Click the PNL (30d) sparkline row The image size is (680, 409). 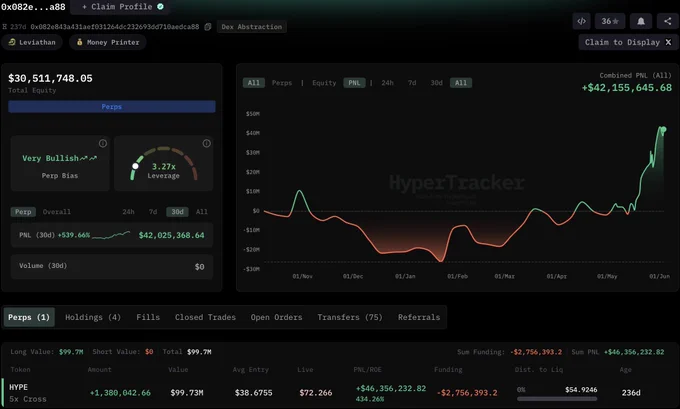tap(112, 235)
